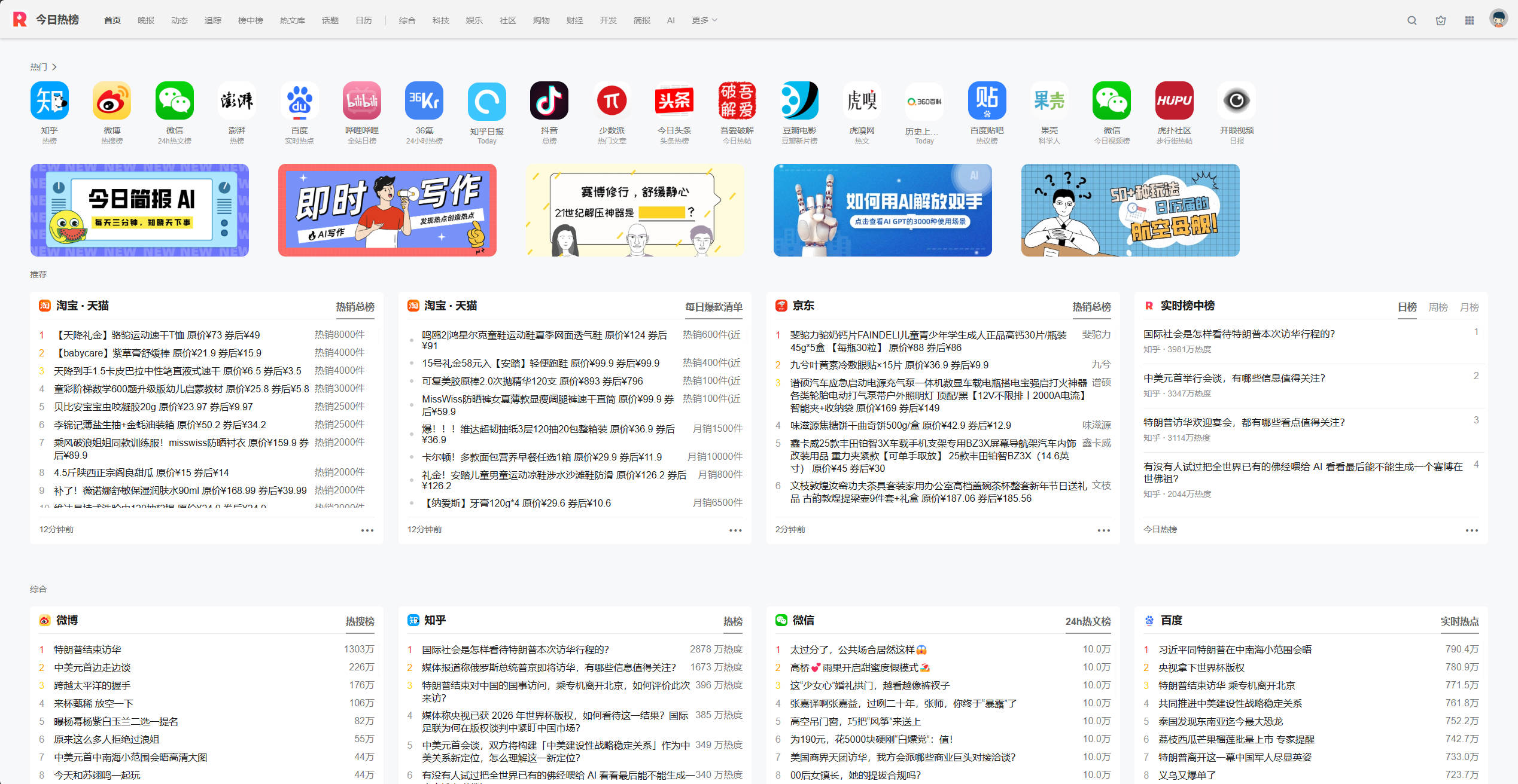Viewport: 1518px width, 784px height.
Task: Click 微博 card 热搜榜 header label
Action: [360, 621]
